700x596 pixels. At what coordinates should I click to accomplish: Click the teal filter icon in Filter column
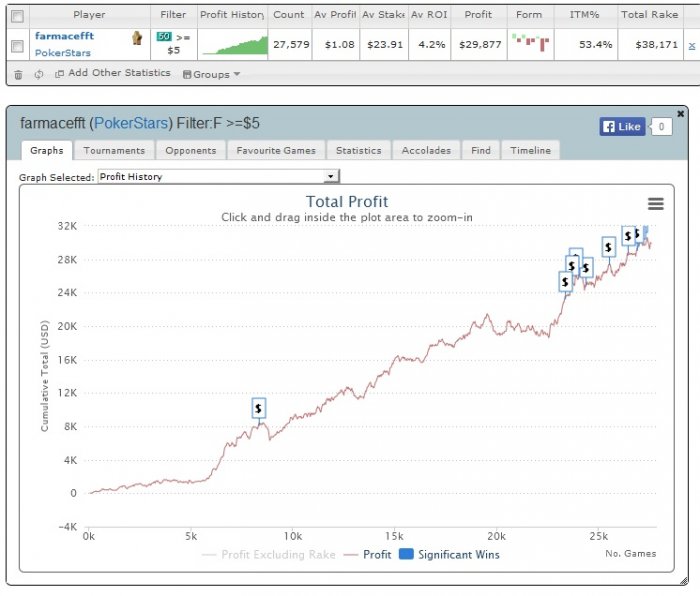pyautogui.click(x=164, y=37)
